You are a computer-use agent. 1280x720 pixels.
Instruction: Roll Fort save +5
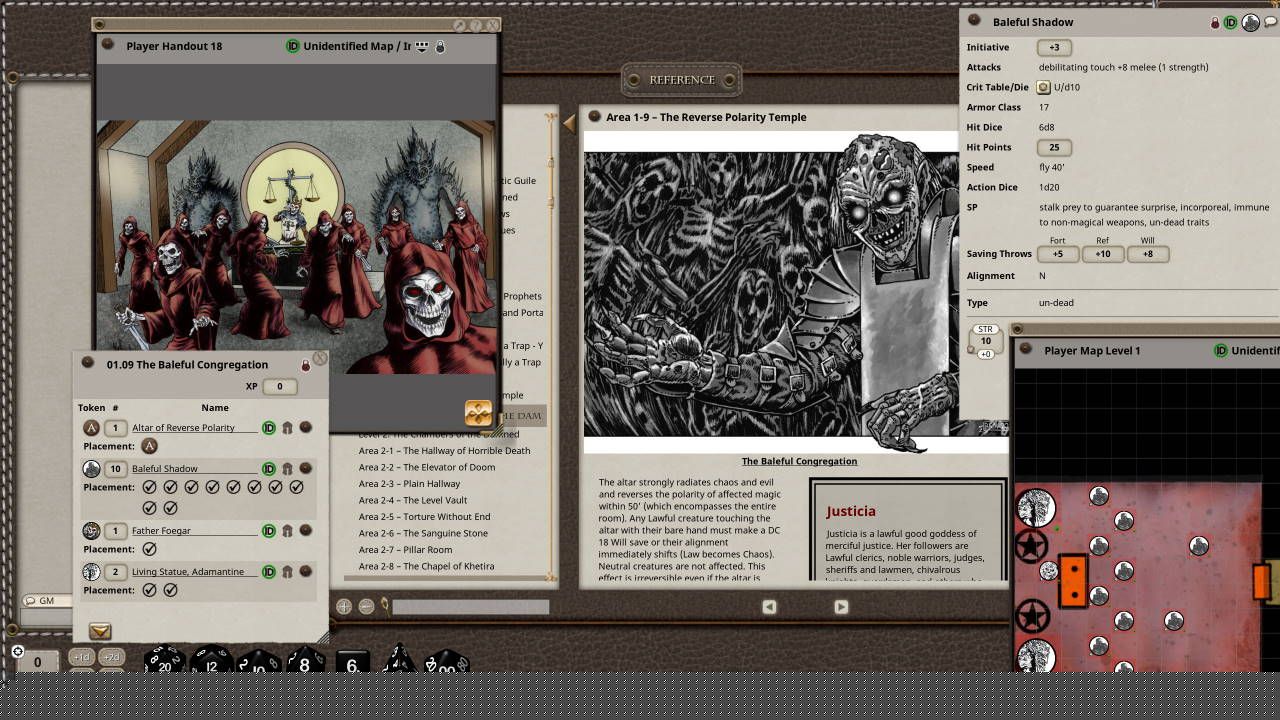tap(1058, 254)
